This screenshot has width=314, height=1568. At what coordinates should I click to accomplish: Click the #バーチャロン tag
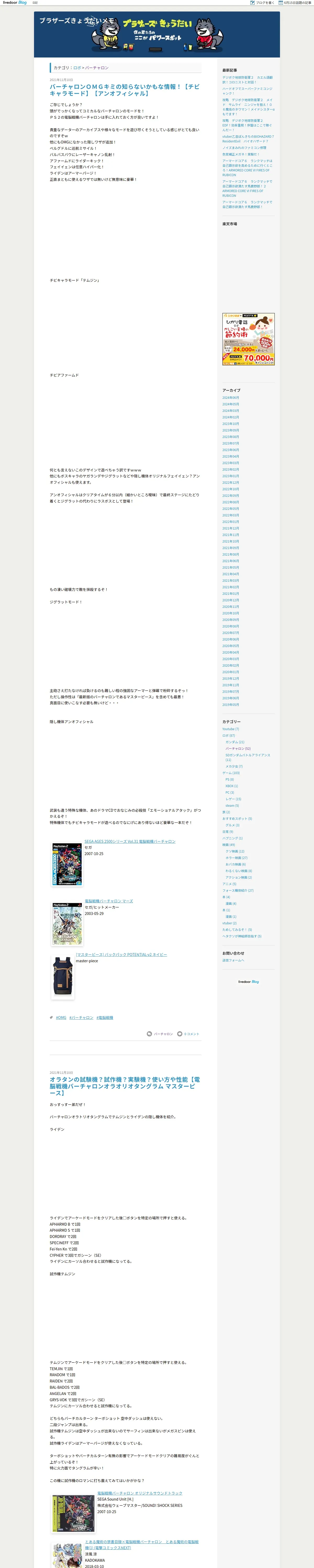click(x=81, y=1018)
